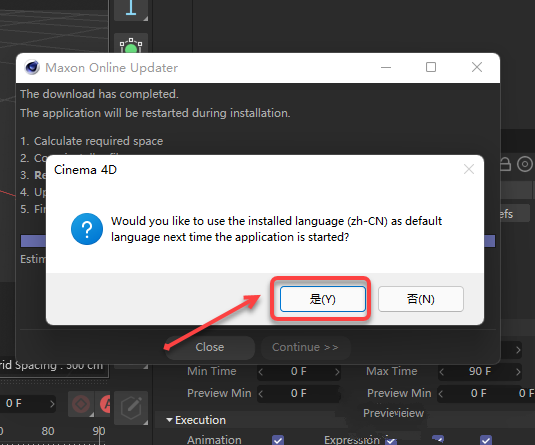Click frame 90 on the timeline ruler
The width and height of the screenshot is (535, 445).
tap(99, 431)
